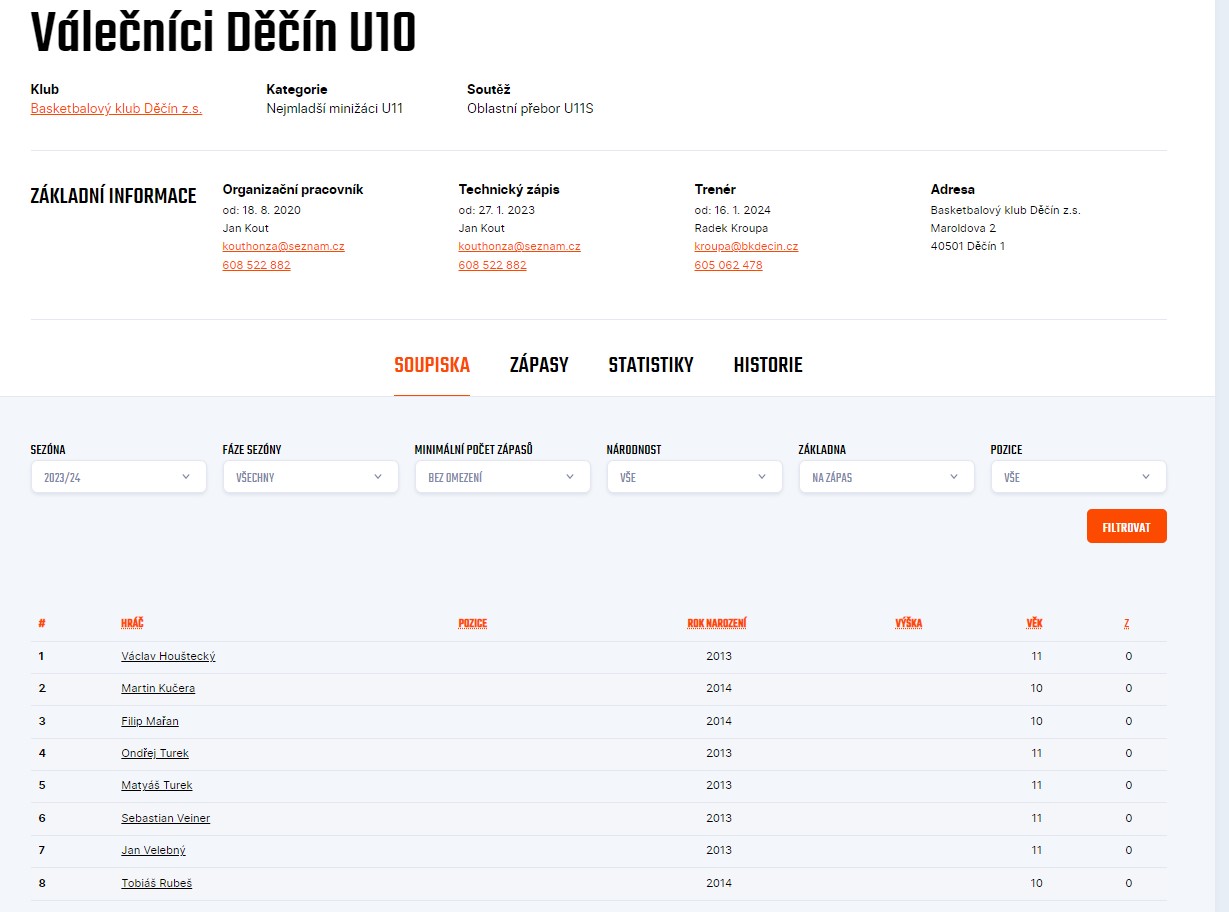Open player Jan Velebný

click(x=153, y=850)
